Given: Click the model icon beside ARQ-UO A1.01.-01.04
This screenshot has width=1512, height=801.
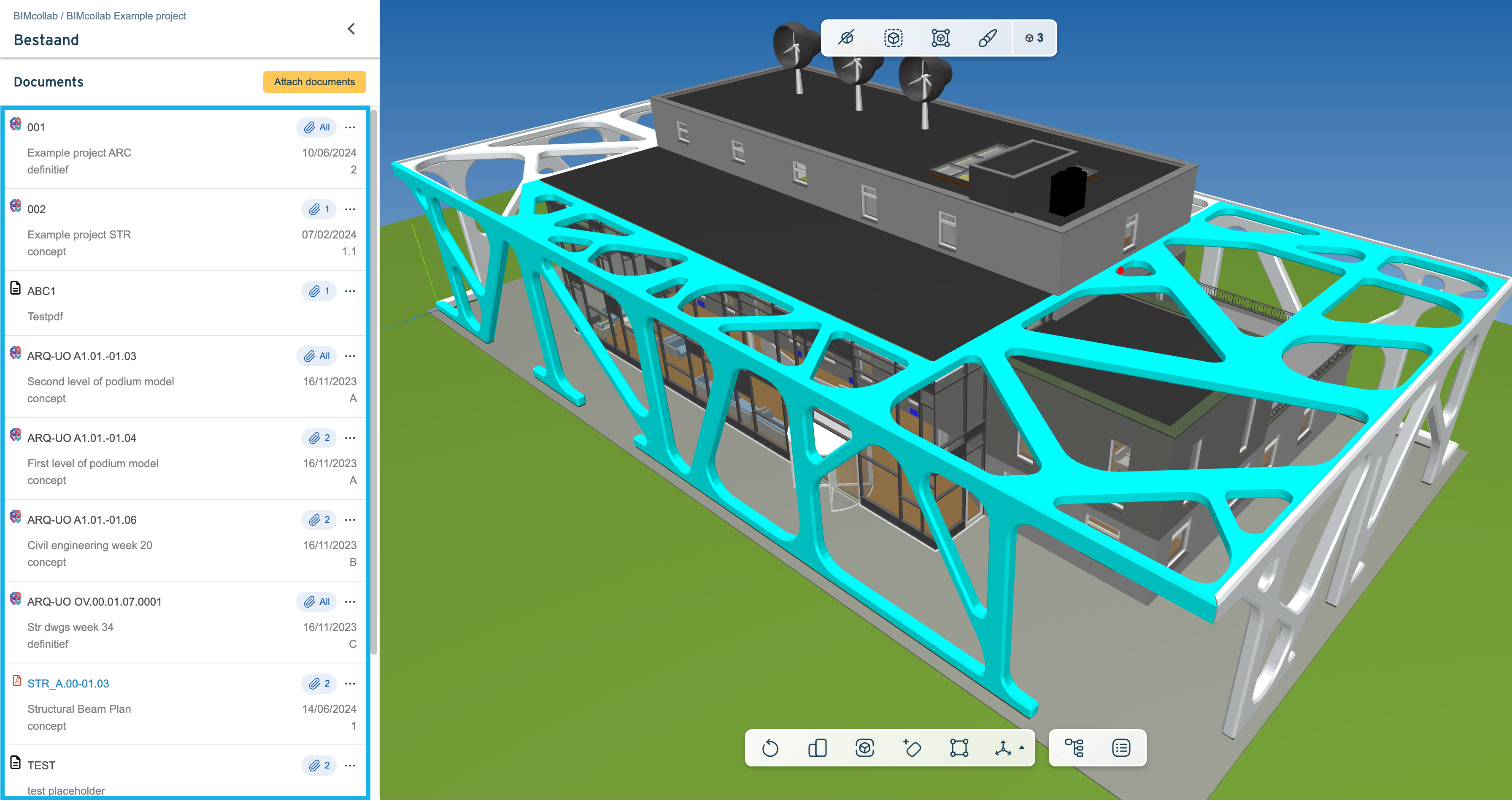Looking at the screenshot, I should pyautogui.click(x=16, y=435).
